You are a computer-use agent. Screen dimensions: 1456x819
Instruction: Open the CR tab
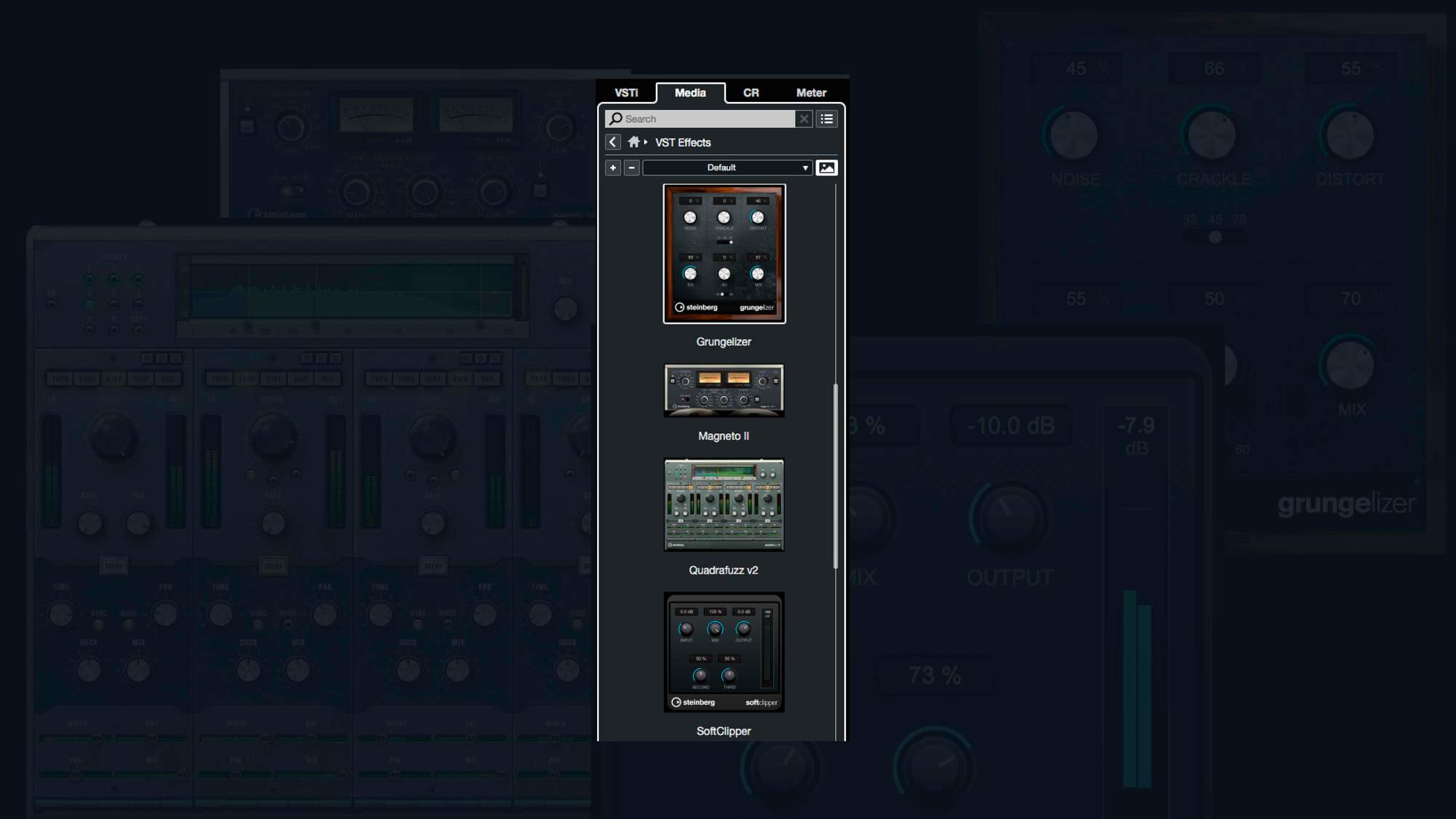tap(751, 92)
